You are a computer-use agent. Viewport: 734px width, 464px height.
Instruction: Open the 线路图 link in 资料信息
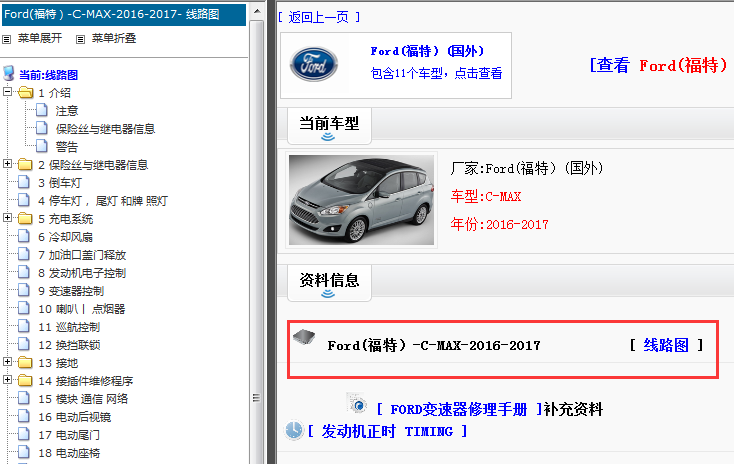coord(666,345)
